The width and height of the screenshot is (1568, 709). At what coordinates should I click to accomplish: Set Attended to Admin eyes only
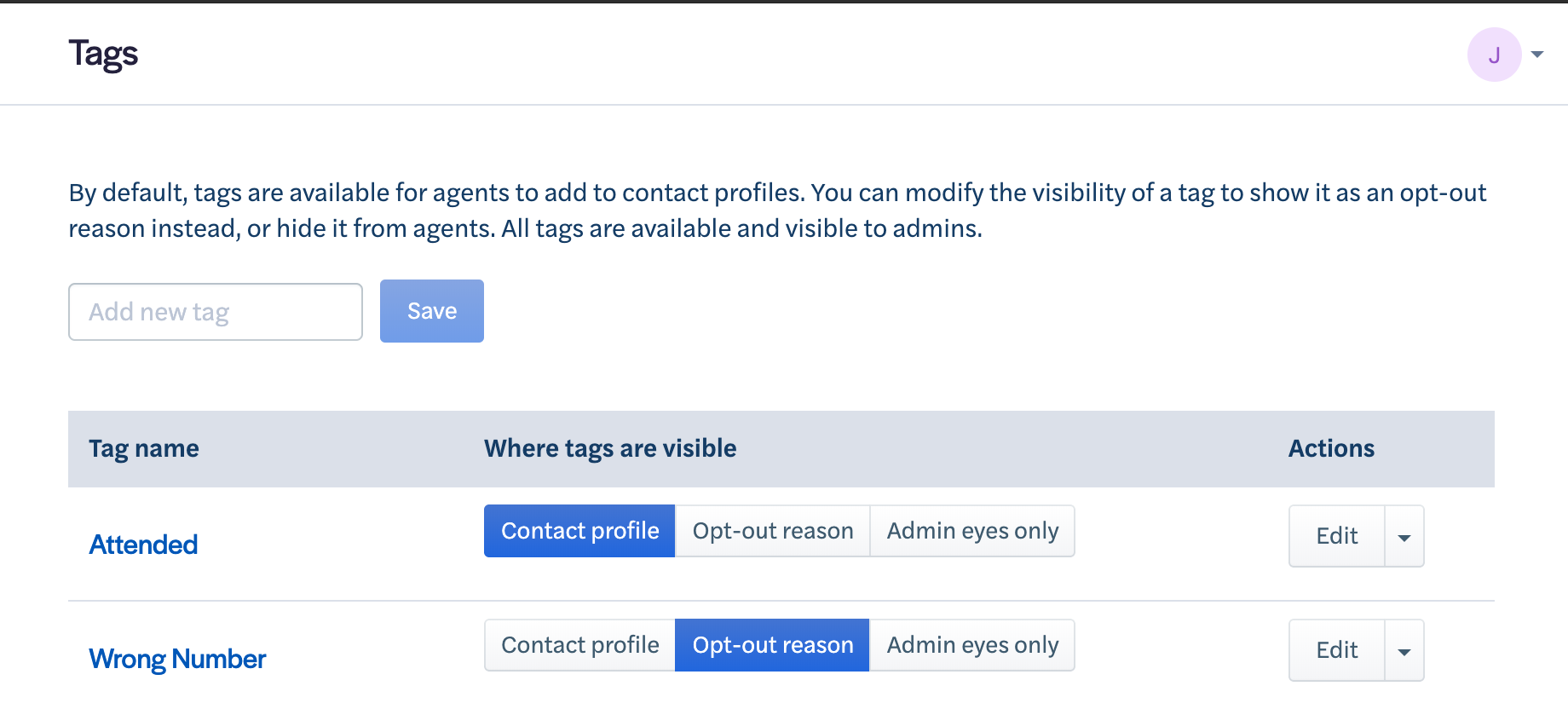[x=971, y=530]
